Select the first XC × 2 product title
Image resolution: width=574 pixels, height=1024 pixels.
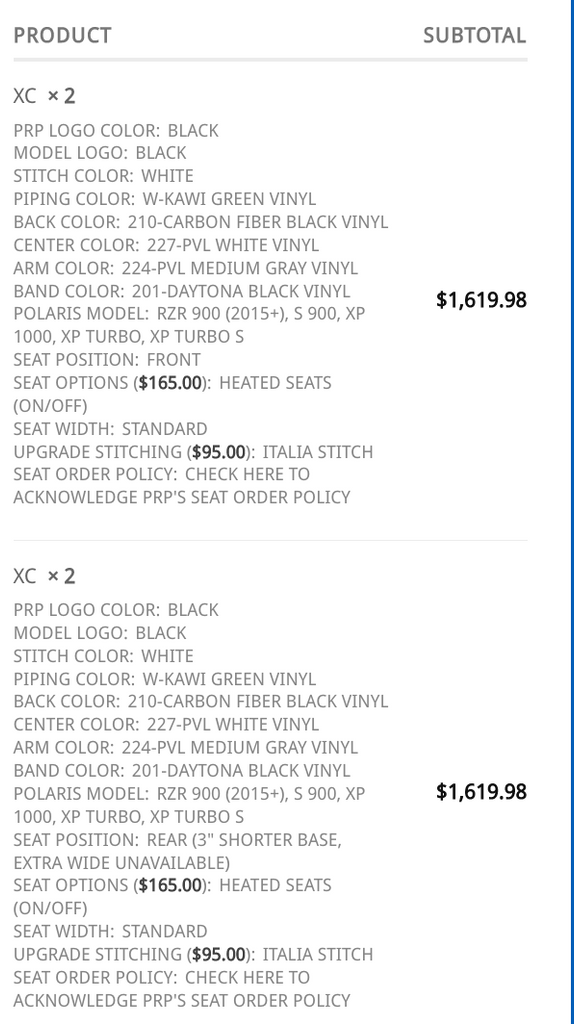[x=44, y=96]
